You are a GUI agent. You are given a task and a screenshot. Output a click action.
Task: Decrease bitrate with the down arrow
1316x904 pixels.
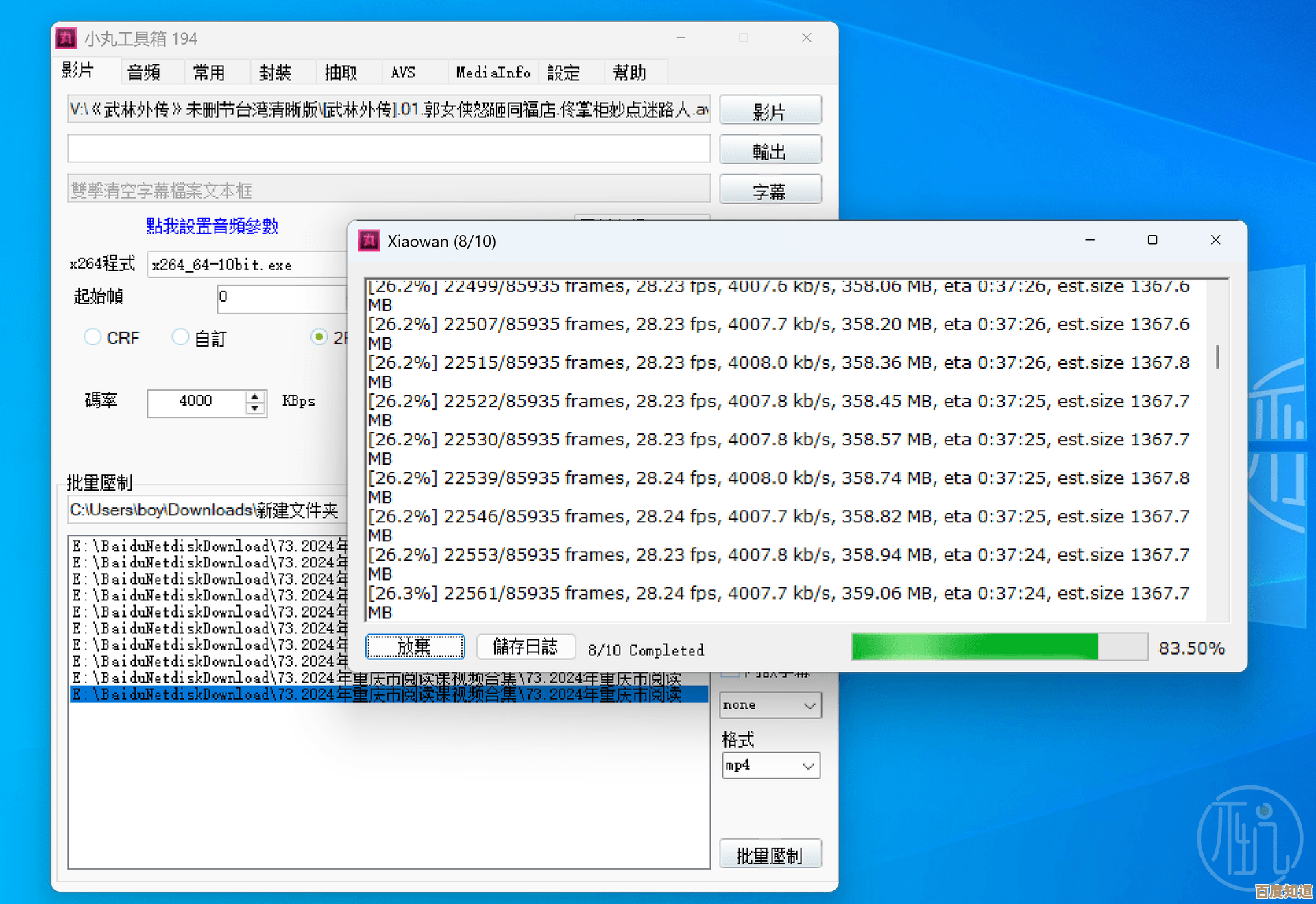[255, 408]
